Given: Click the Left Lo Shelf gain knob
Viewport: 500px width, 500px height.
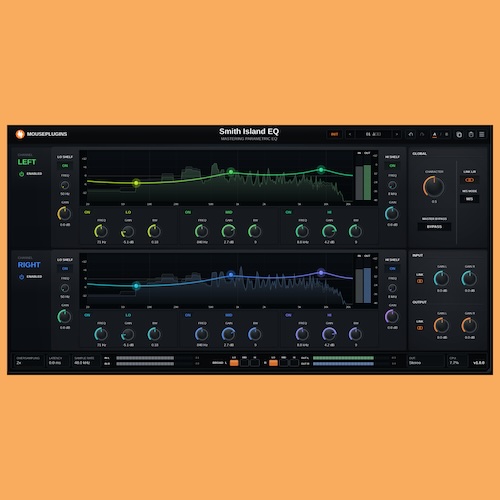Looking at the screenshot, I should tap(64, 214).
